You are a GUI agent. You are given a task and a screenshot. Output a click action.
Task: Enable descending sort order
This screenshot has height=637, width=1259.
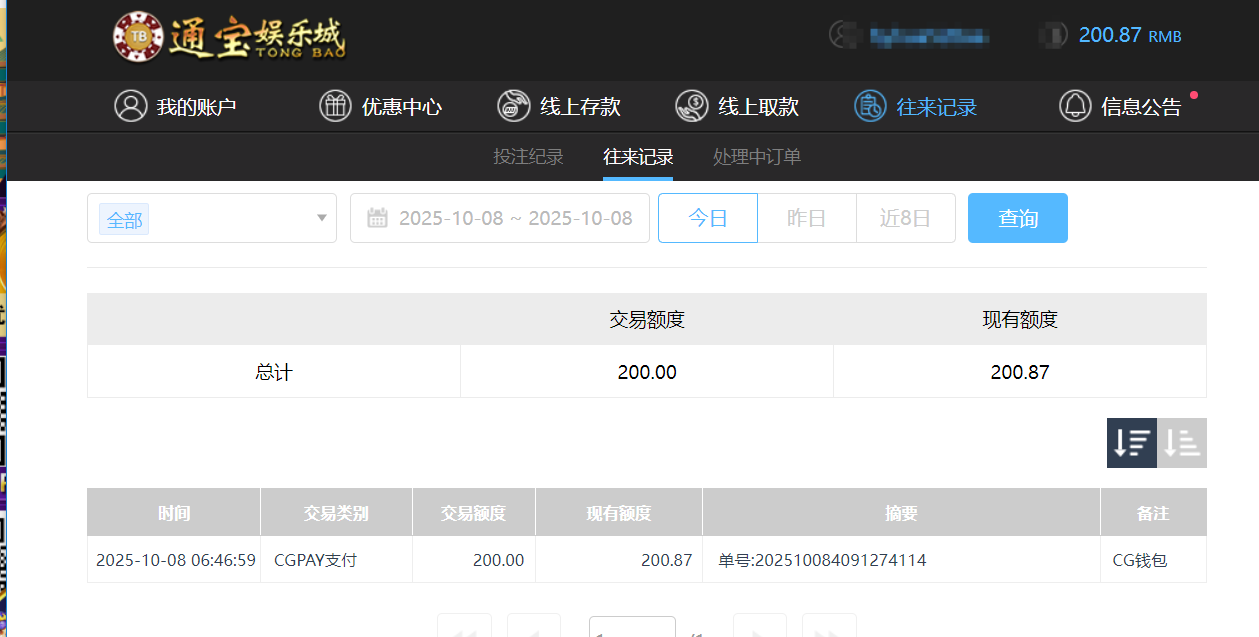coord(1131,442)
